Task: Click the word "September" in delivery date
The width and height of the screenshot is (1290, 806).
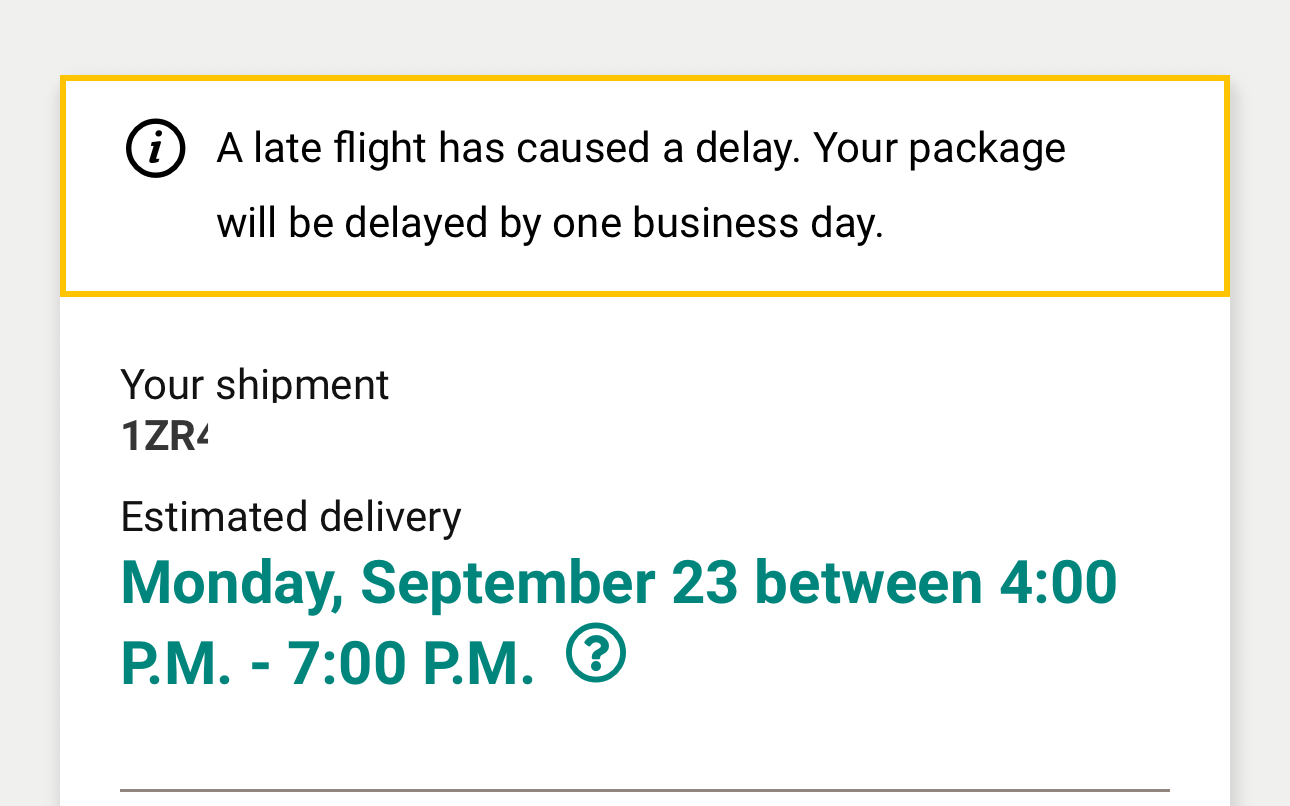Action: pos(508,585)
